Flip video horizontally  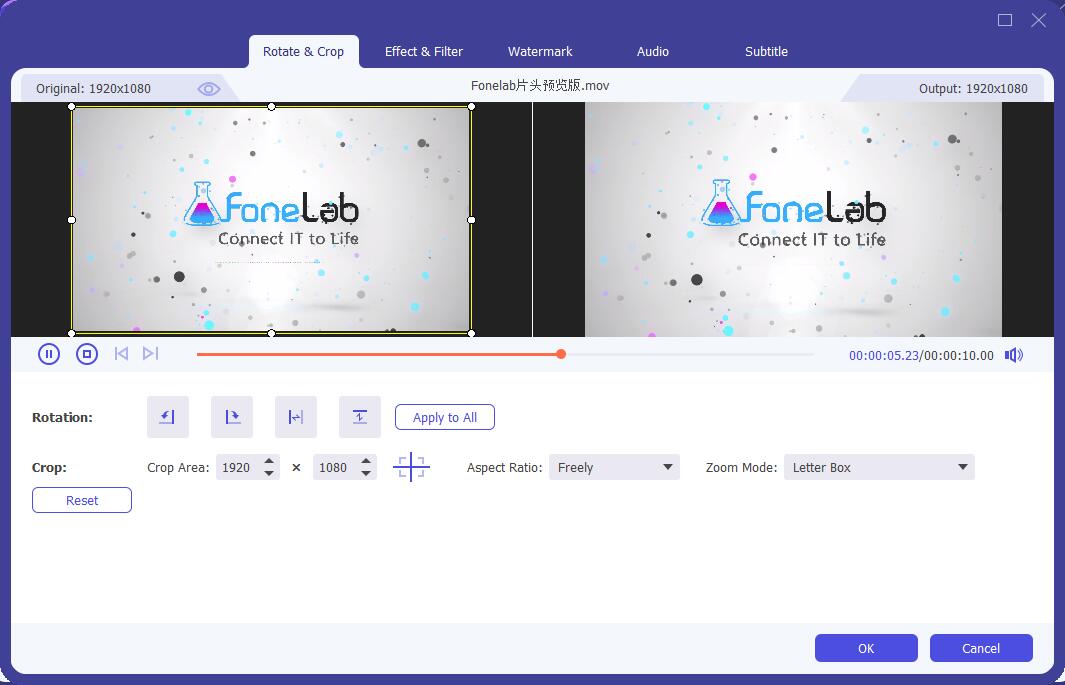296,417
